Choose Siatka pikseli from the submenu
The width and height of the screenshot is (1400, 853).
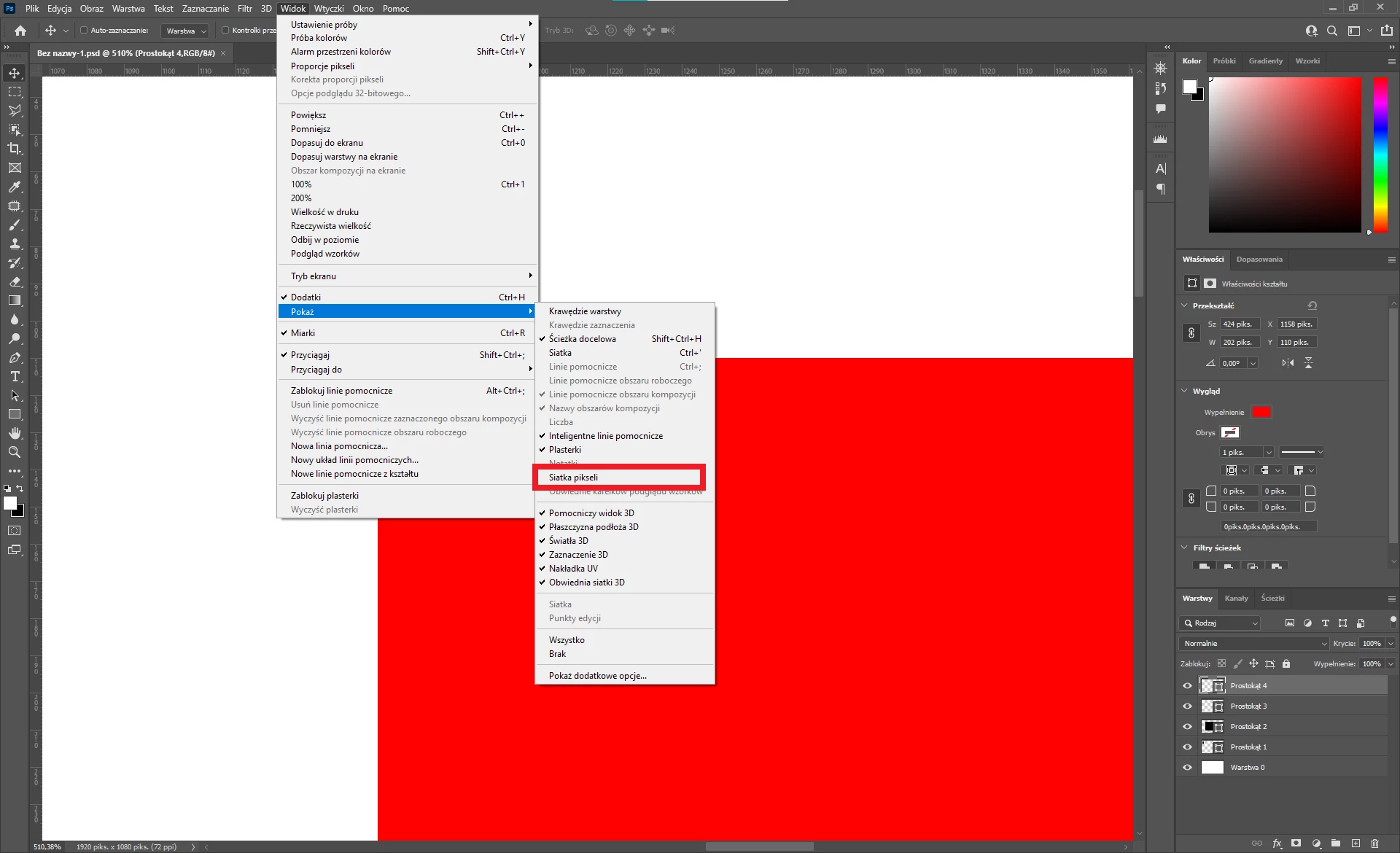(573, 478)
